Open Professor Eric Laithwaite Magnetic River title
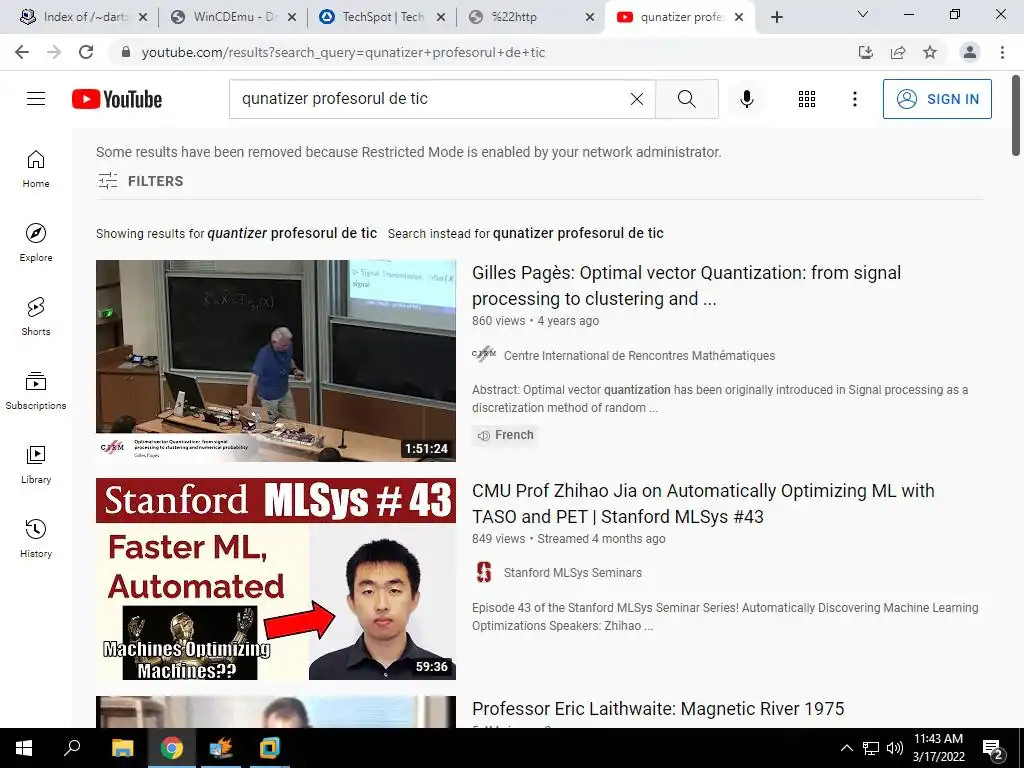Screen dimensions: 1024x768 pyautogui.click(x=658, y=709)
